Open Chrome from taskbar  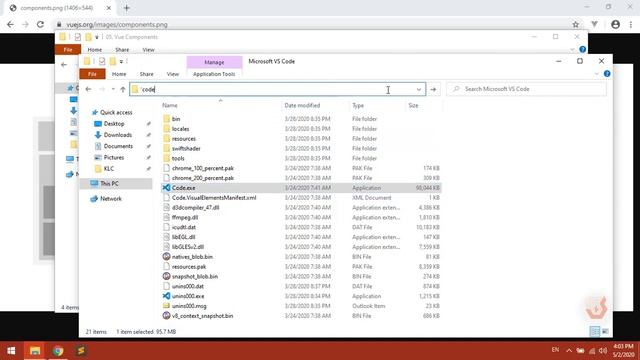(x=58, y=351)
